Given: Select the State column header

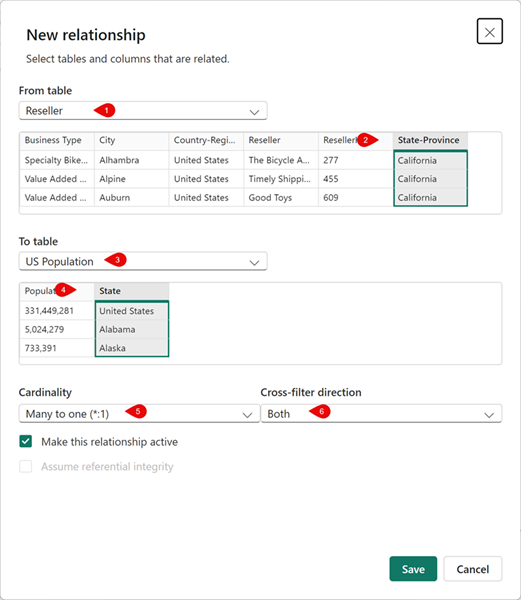Looking at the screenshot, I should [132, 291].
